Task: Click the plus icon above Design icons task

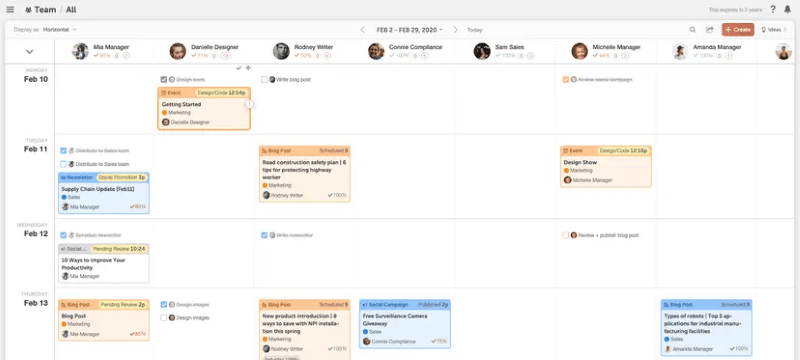Action: click(248, 68)
